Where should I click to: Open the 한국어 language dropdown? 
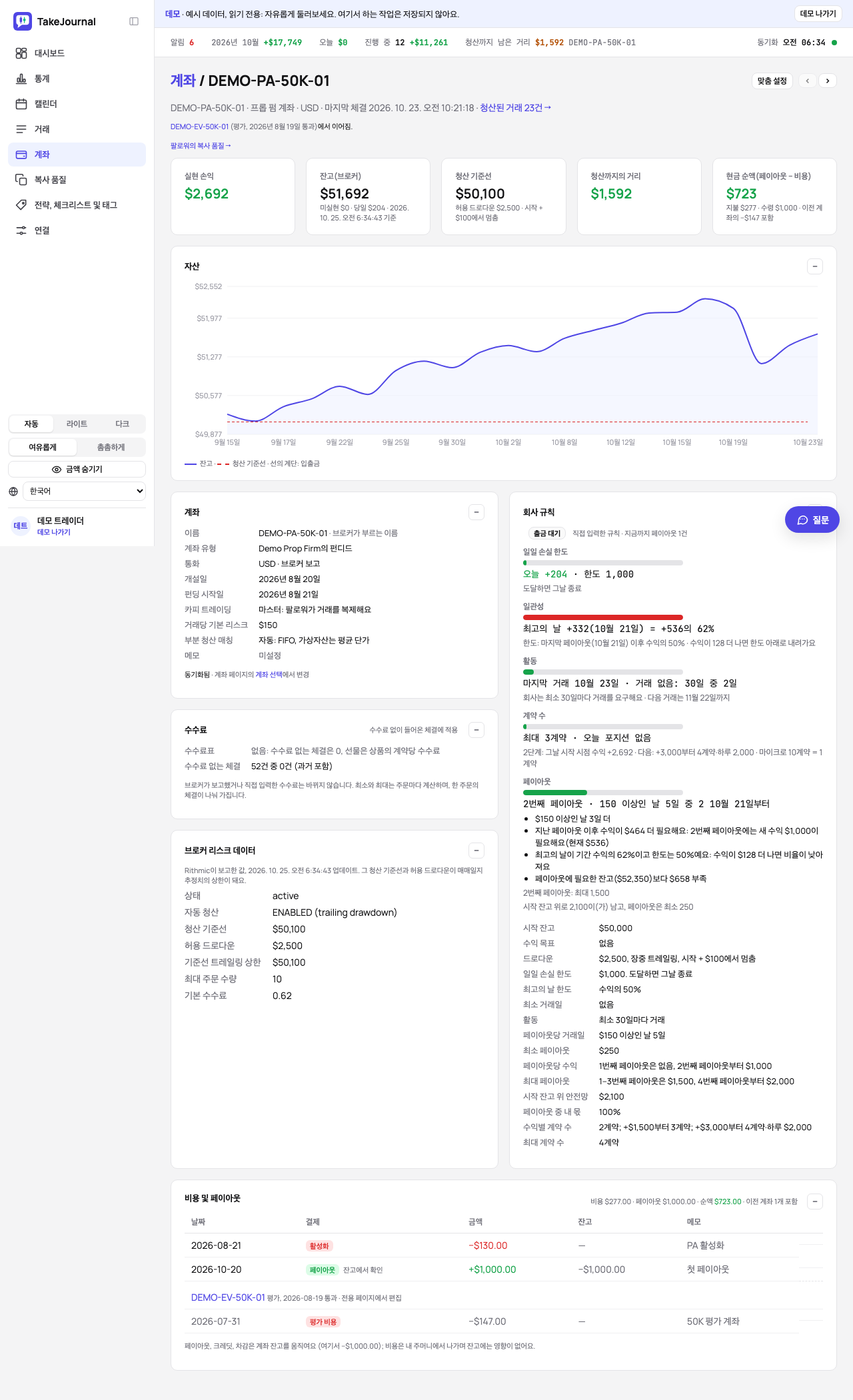(84, 492)
